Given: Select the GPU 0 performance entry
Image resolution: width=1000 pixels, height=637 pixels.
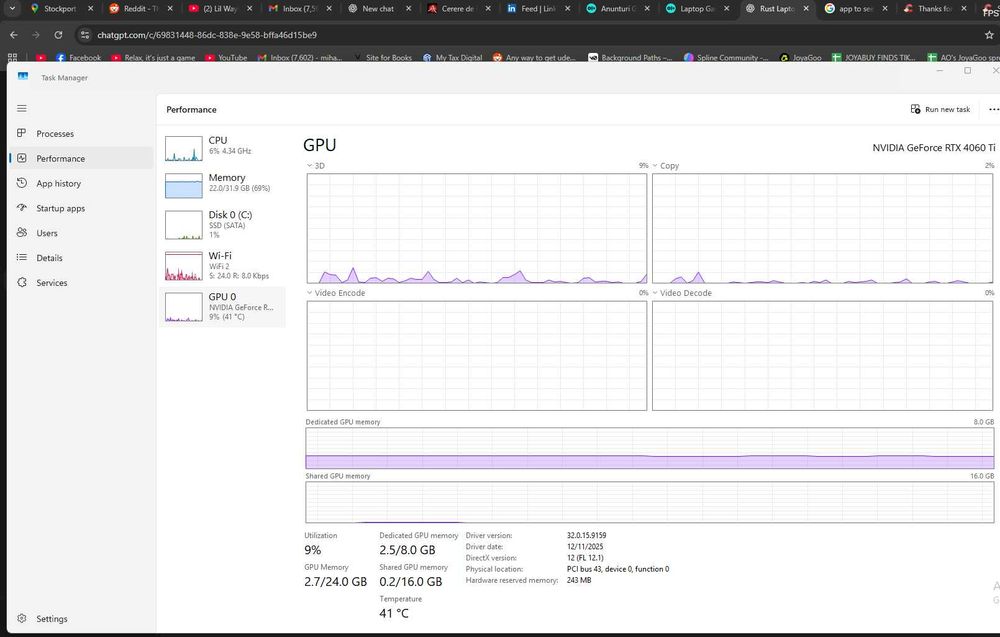Looking at the screenshot, I should (x=222, y=307).
